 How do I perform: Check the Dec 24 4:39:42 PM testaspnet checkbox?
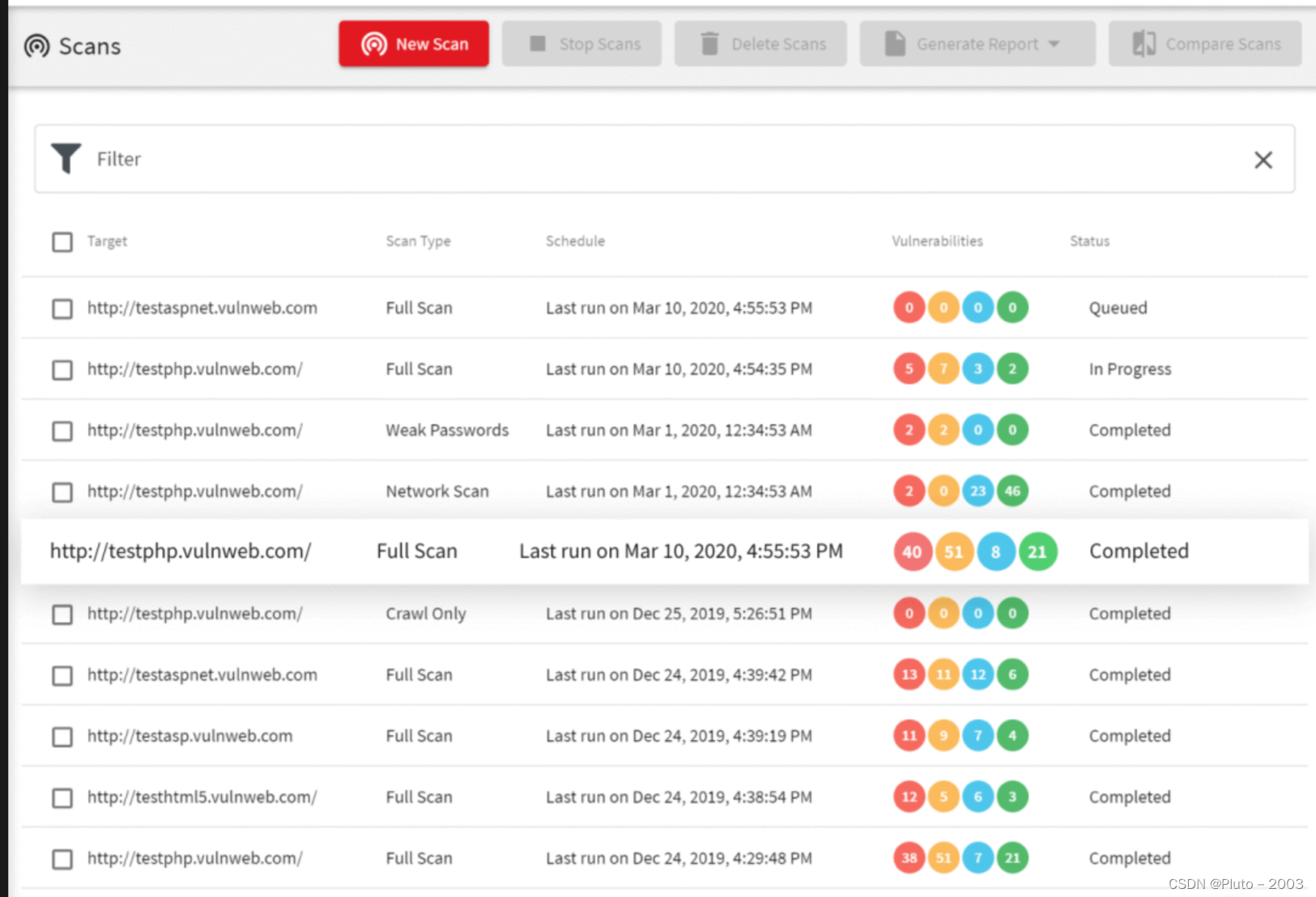coord(62,675)
